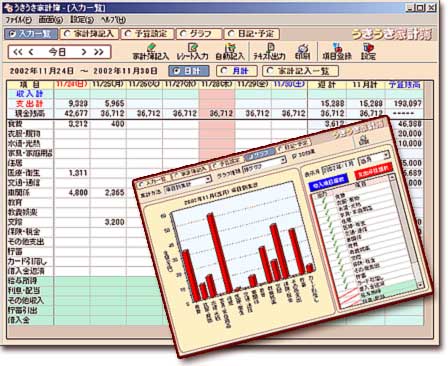Image resolution: width=448 pixels, height=366 pixels.
Task: Select the グラフ radio tab
Action: click(x=199, y=34)
